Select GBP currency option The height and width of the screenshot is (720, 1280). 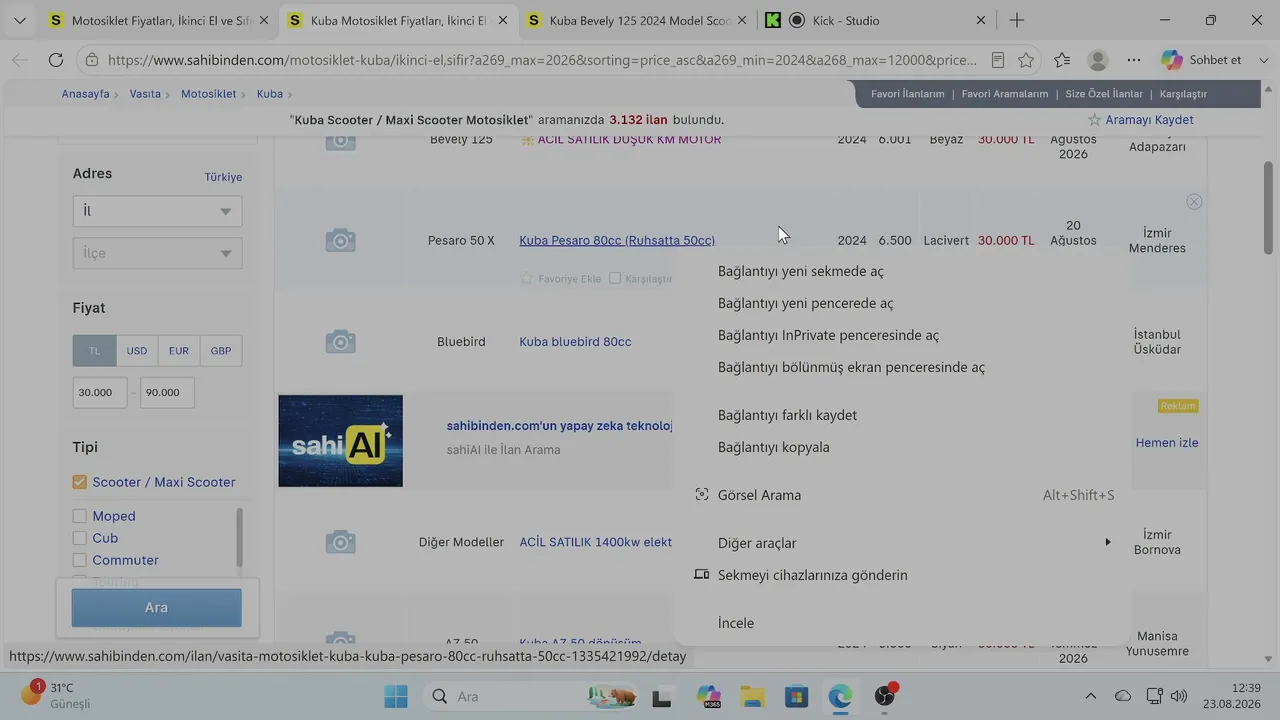(x=221, y=351)
